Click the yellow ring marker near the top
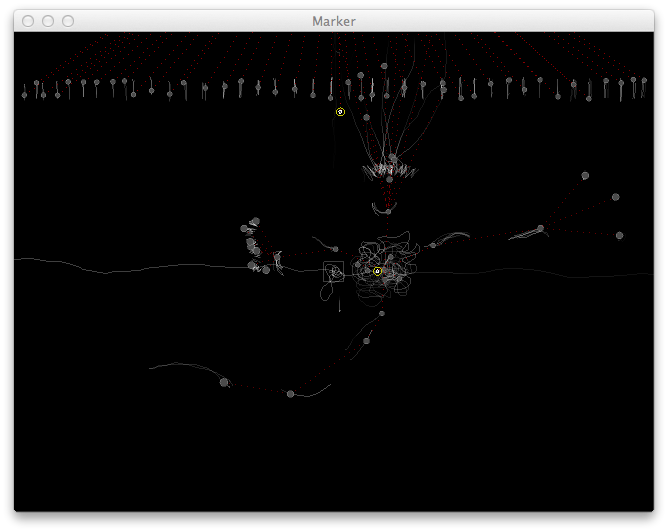 pyautogui.click(x=340, y=112)
